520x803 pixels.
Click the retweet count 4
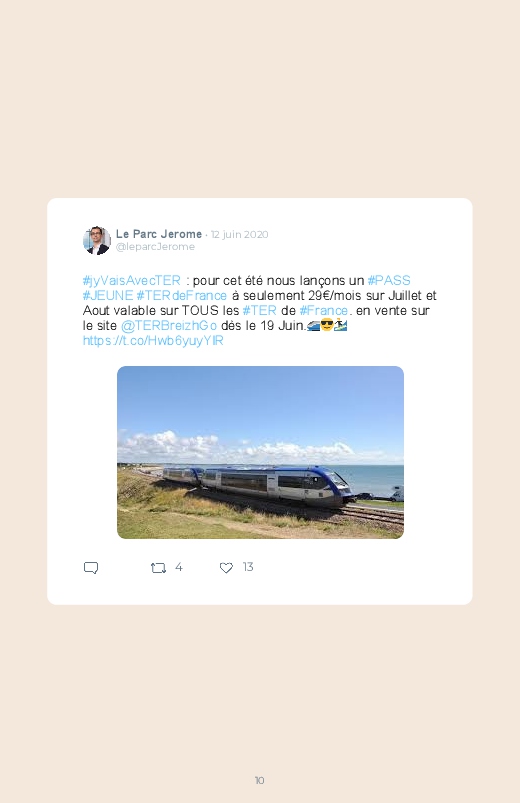pyautogui.click(x=178, y=567)
